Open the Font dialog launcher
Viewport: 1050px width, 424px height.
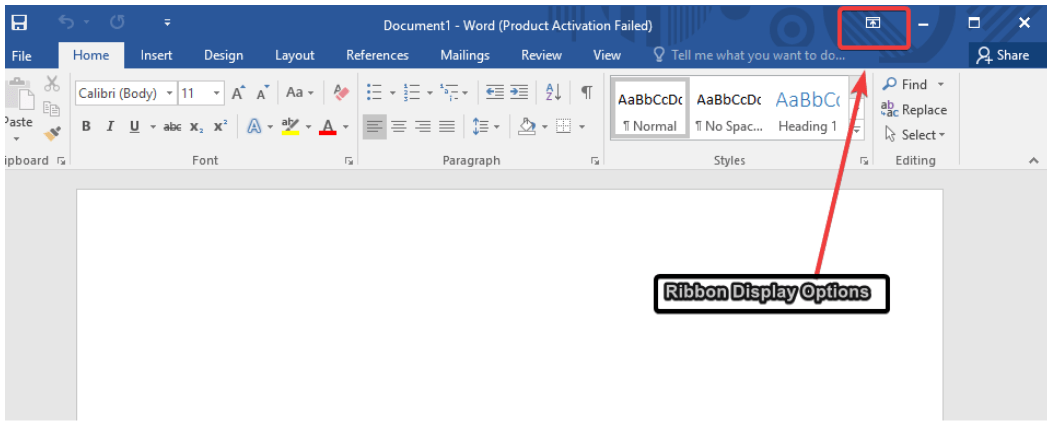pos(349,161)
